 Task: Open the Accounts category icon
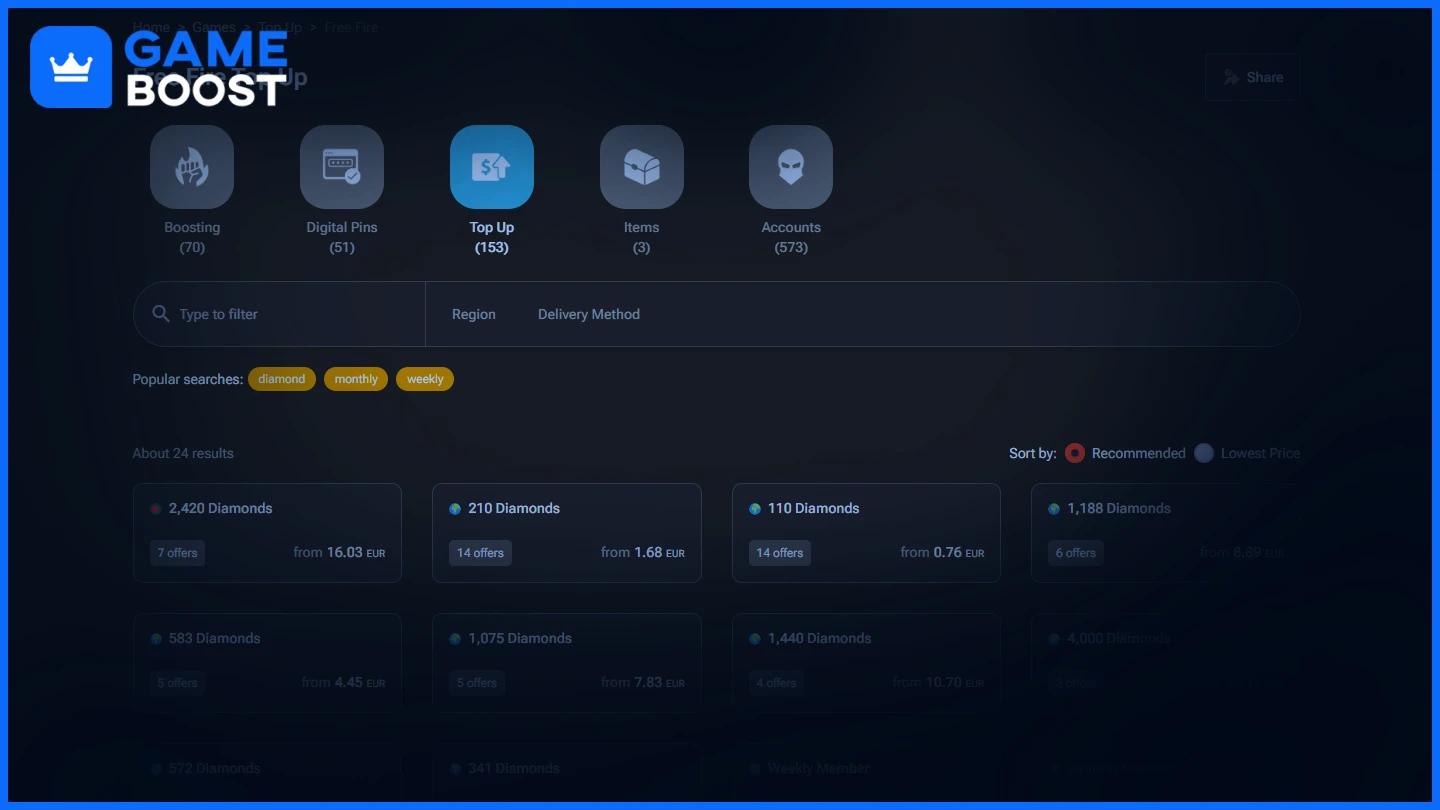coord(791,167)
